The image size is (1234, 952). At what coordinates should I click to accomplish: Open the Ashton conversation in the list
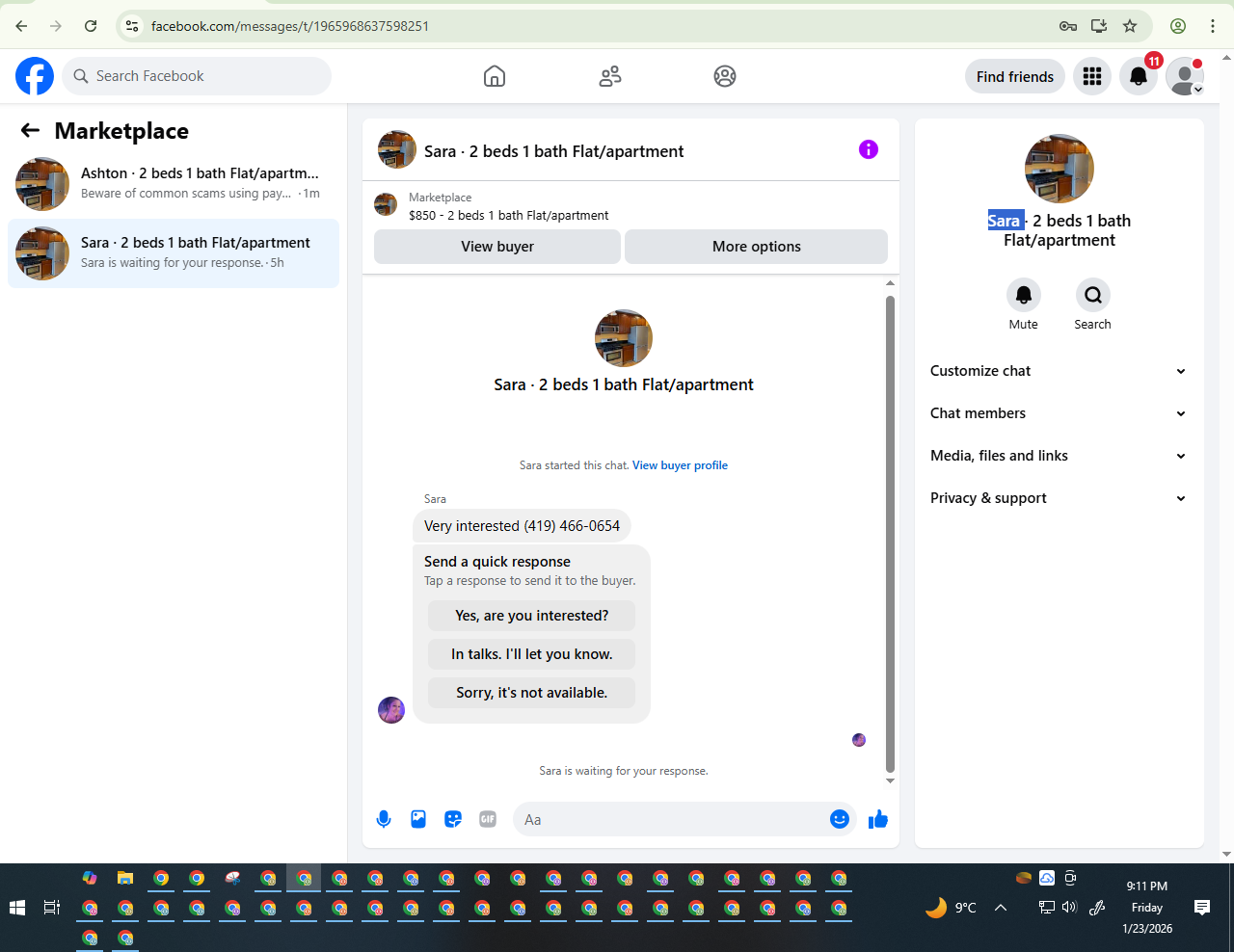[x=174, y=183]
